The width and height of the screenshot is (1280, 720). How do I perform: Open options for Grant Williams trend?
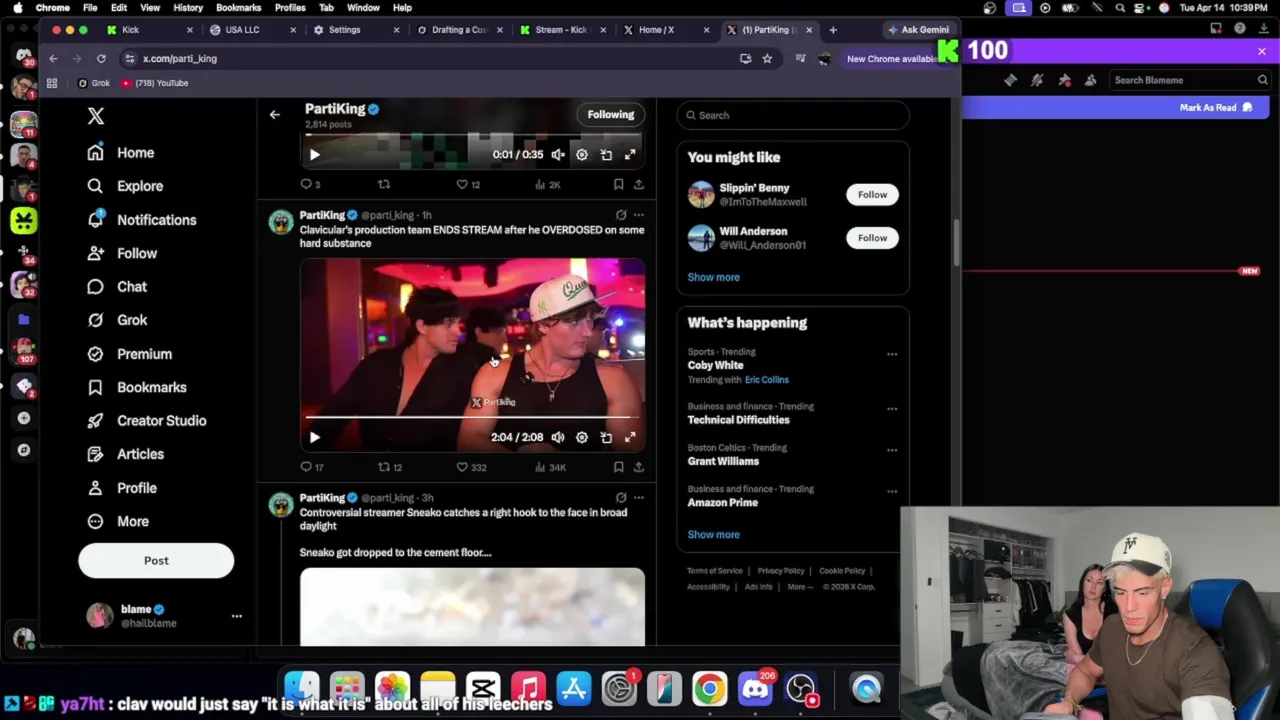[x=892, y=450]
